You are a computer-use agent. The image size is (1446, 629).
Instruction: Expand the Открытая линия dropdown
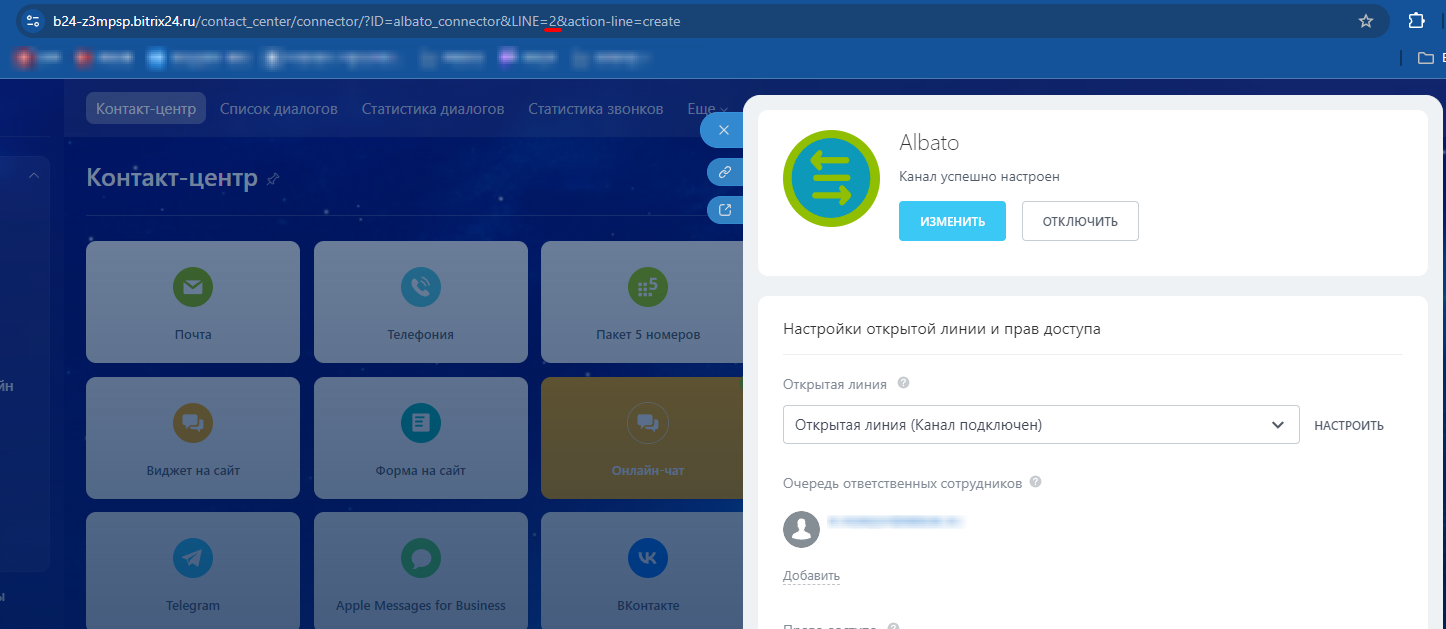point(1277,425)
